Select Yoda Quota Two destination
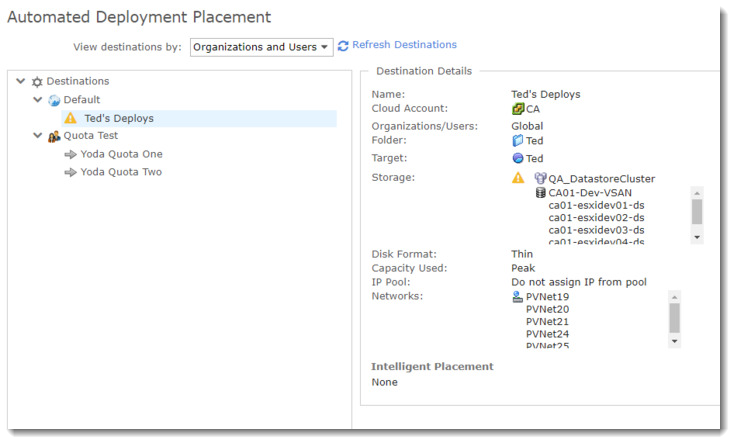 click(121, 172)
